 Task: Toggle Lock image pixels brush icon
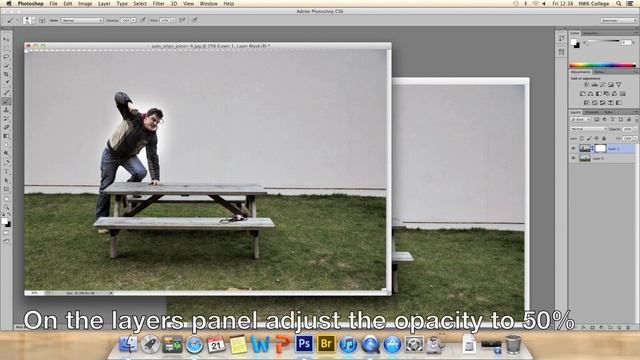(x=589, y=138)
